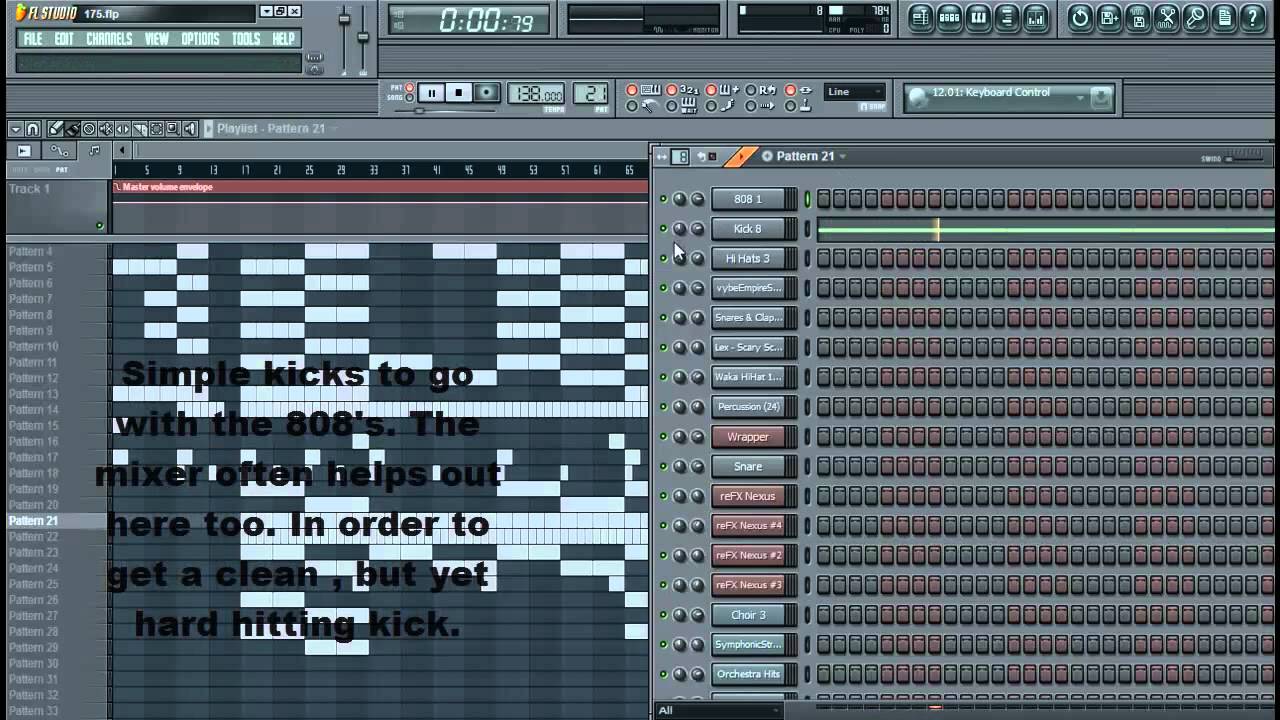Open the audio editor scissors icon
Viewport: 1280px width, 720px height.
coord(1167,17)
